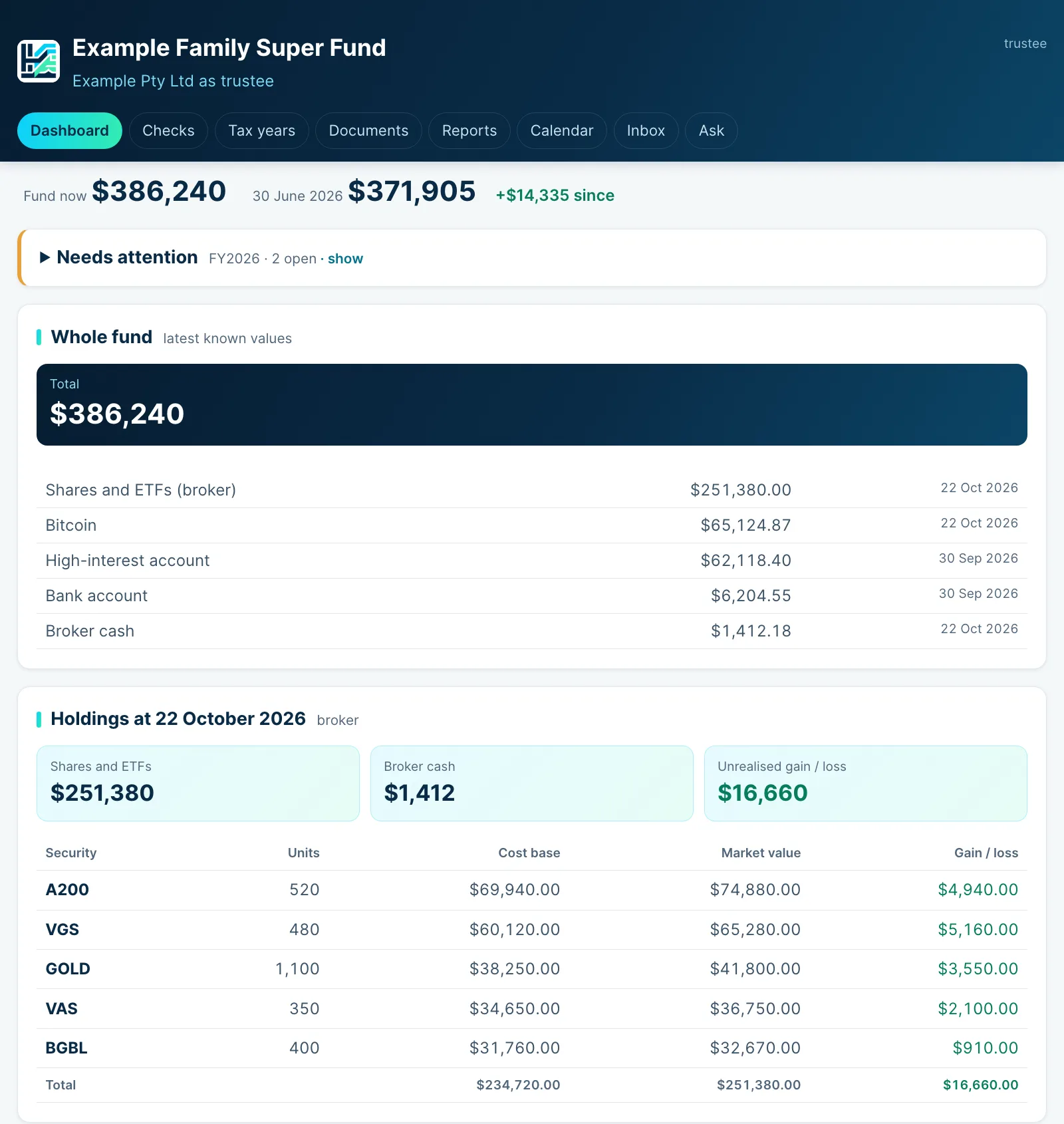Image resolution: width=1064 pixels, height=1124 pixels.
Task: Click the GOLD units value 1,100
Action: [298, 969]
